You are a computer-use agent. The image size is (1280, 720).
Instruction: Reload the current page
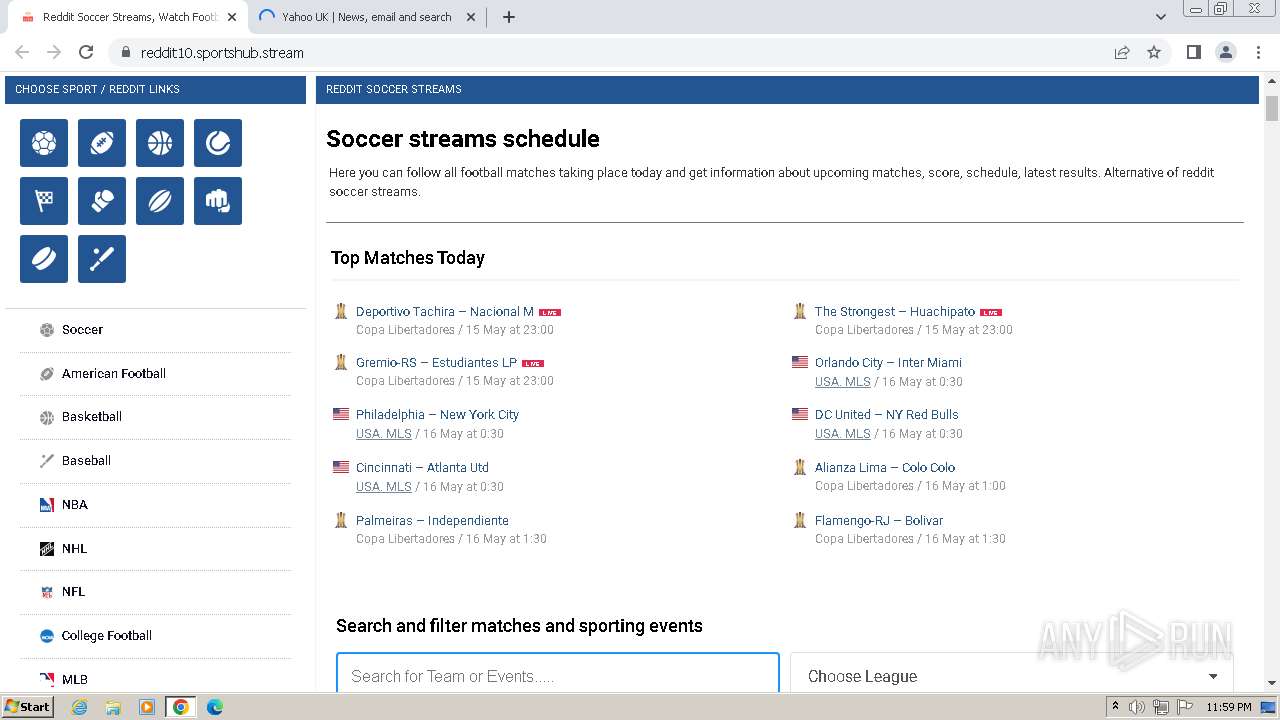[86, 52]
